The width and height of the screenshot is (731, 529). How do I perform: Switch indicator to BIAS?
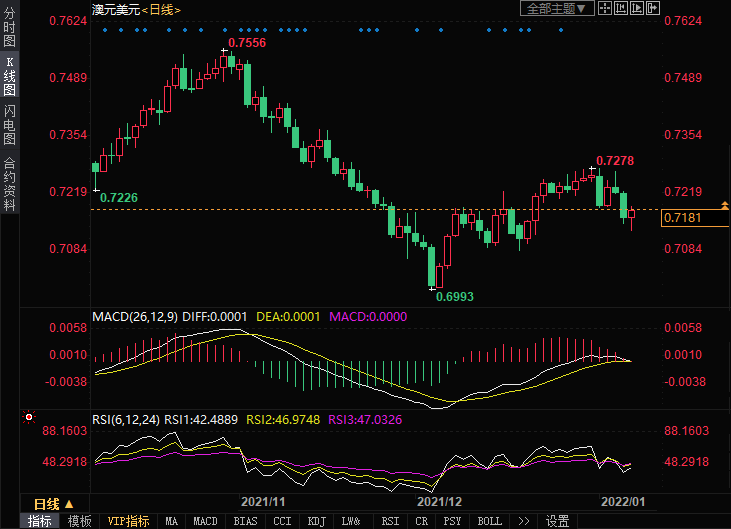click(244, 521)
